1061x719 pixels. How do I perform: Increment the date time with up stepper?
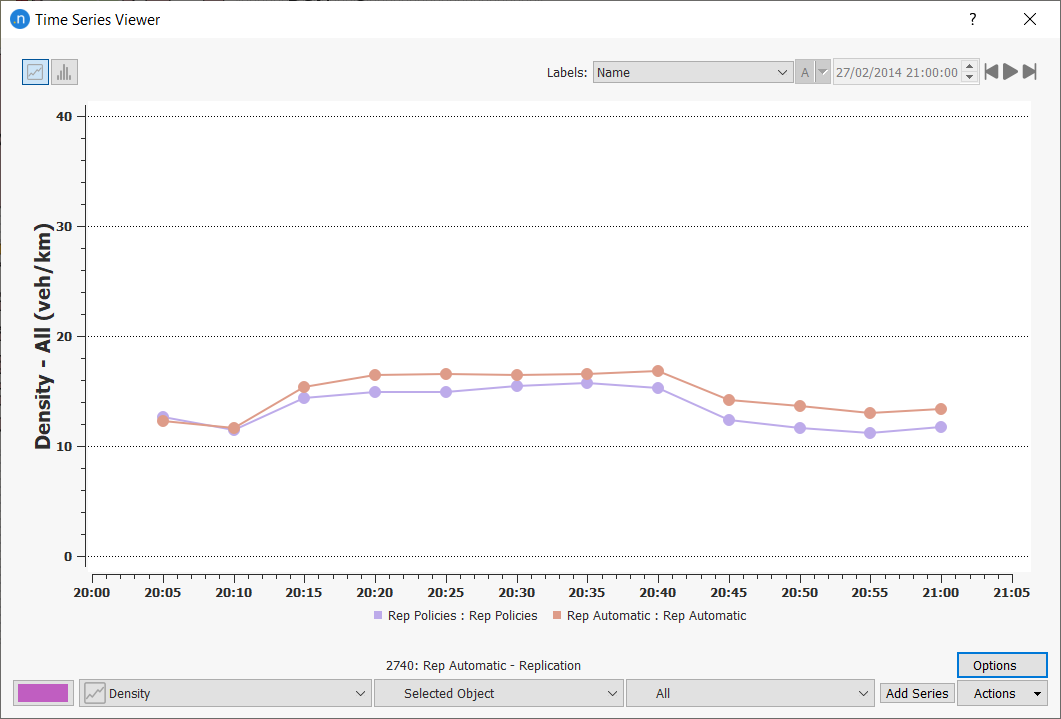tap(969, 67)
